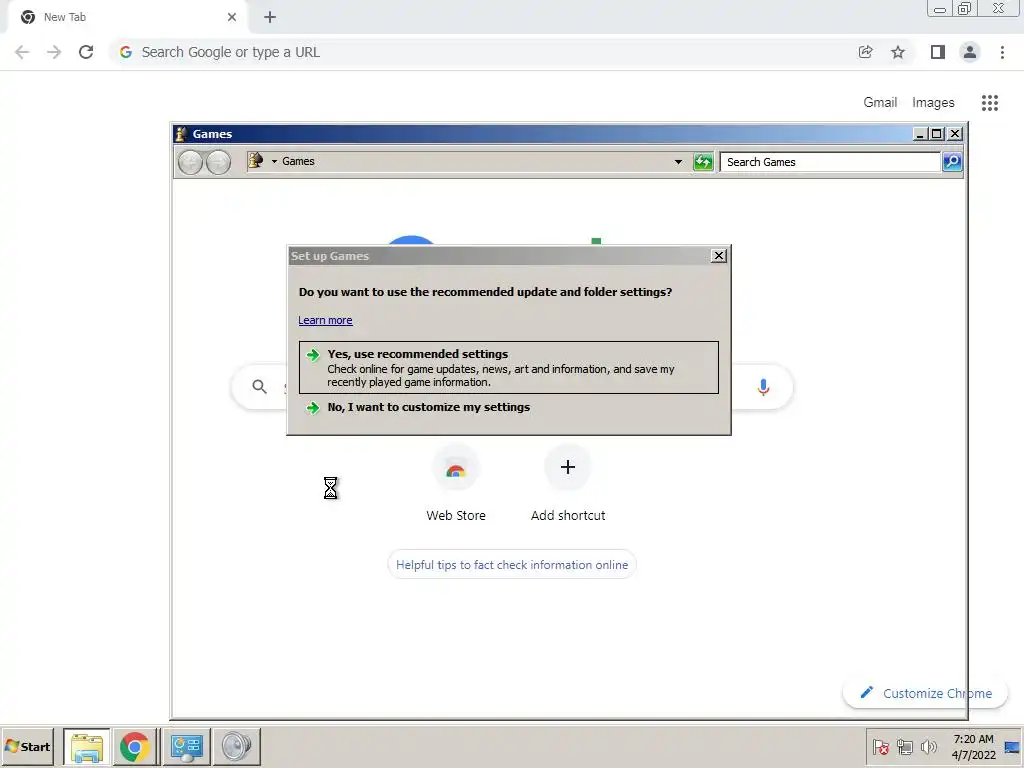The height and width of the screenshot is (768, 1024).
Task: Open the Chrome three-dot menu
Action: [1002, 52]
